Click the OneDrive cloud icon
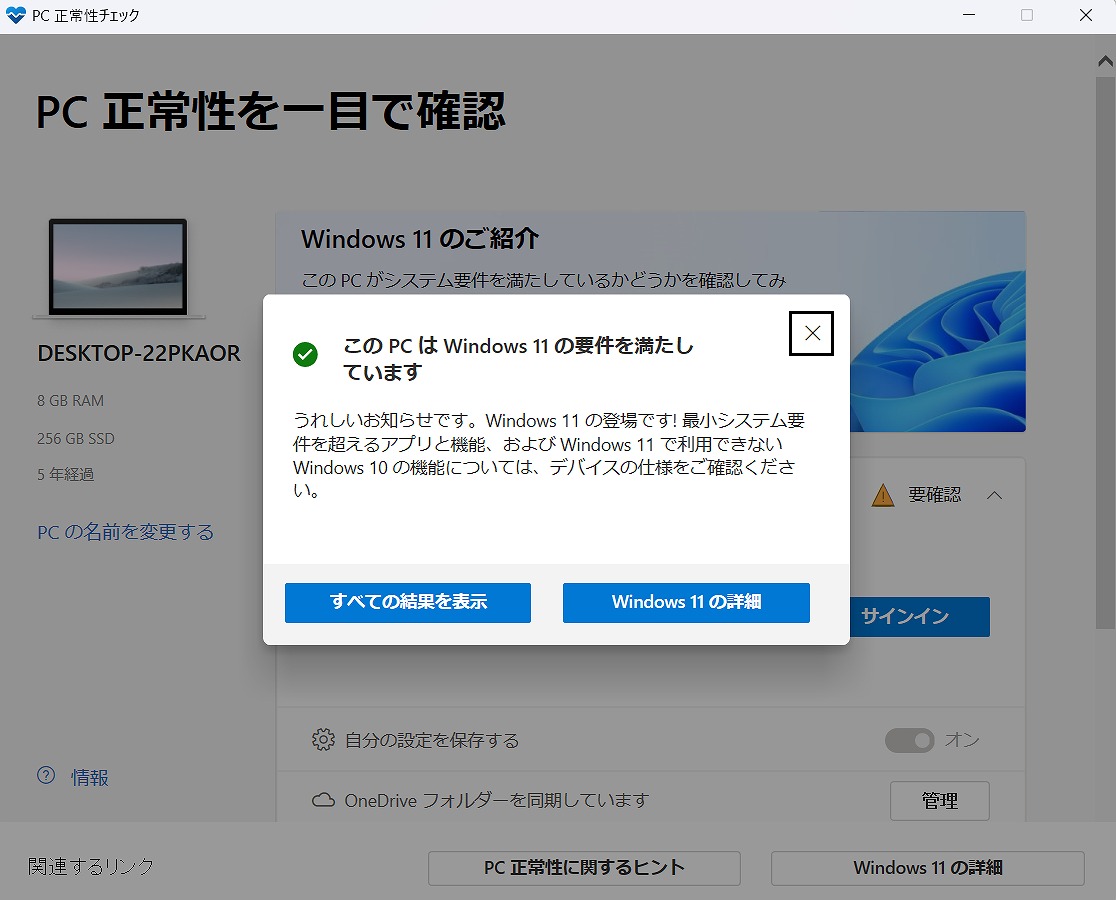This screenshot has width=1116, height=900. (x=323, y=800)
